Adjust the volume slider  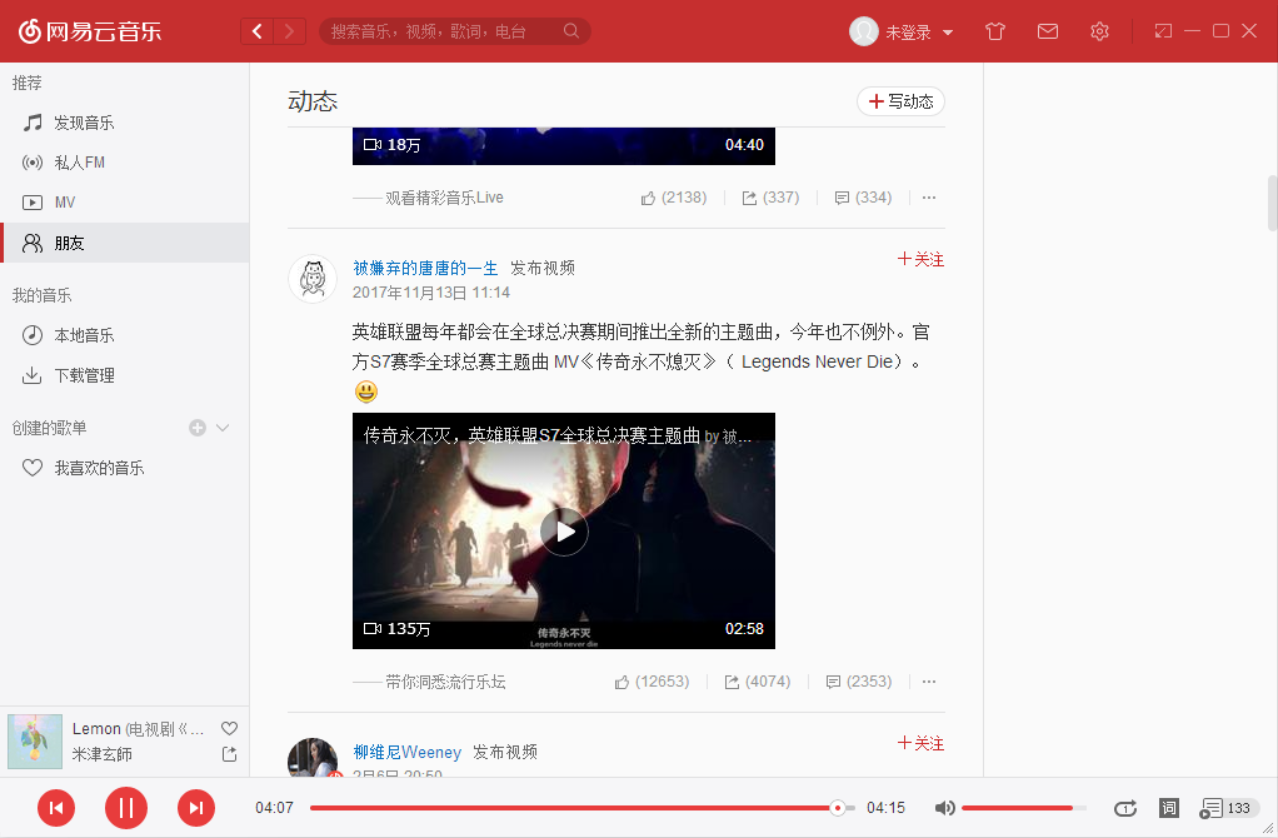coord(1023,808)
